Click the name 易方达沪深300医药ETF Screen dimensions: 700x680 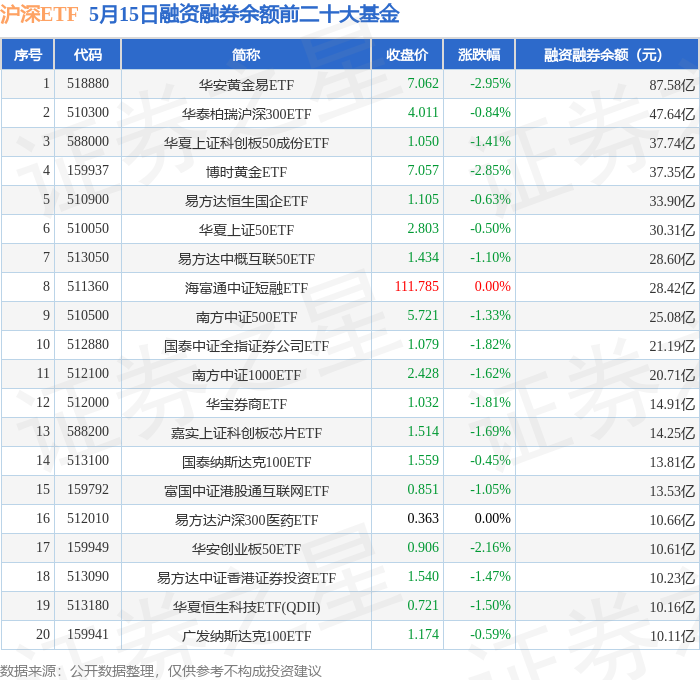(x=246, y=520)
